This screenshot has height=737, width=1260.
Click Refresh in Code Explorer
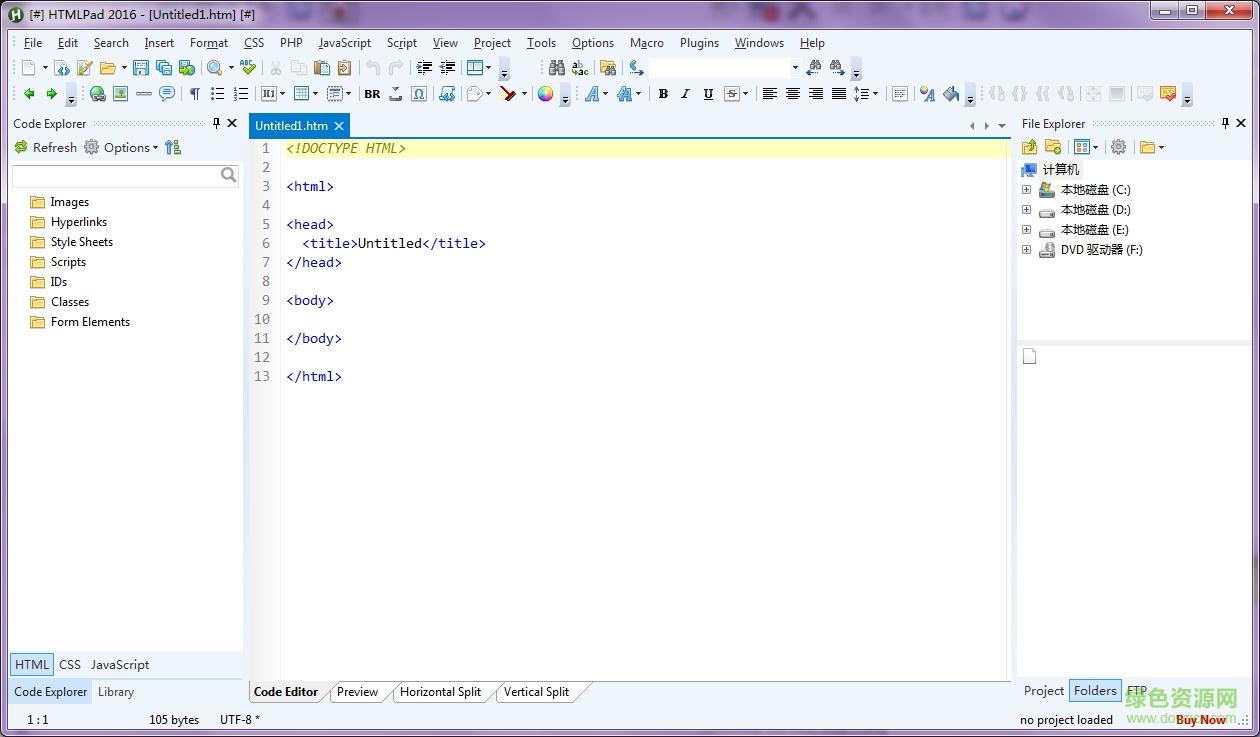46,148
